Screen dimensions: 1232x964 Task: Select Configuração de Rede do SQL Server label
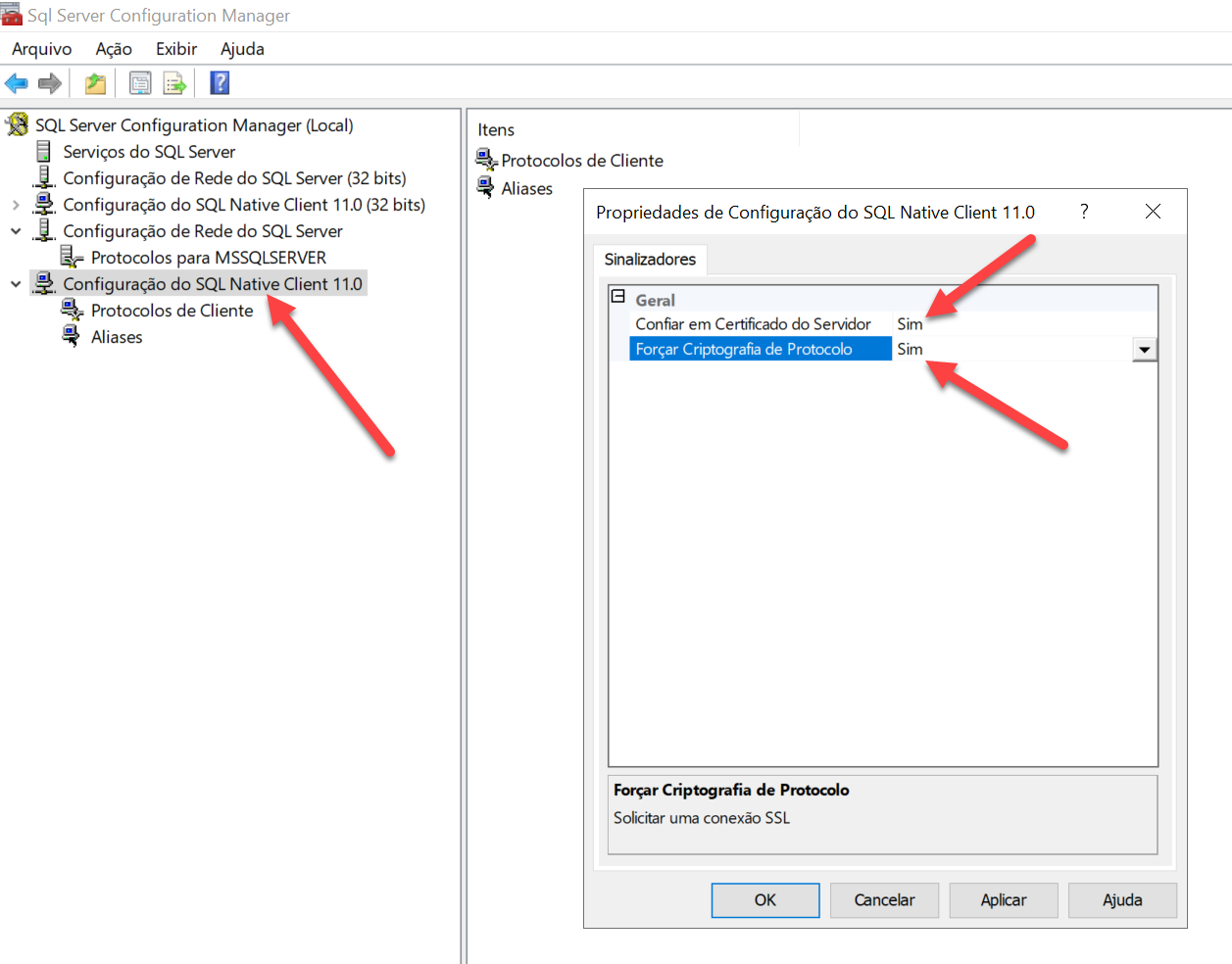pos(203,231)
